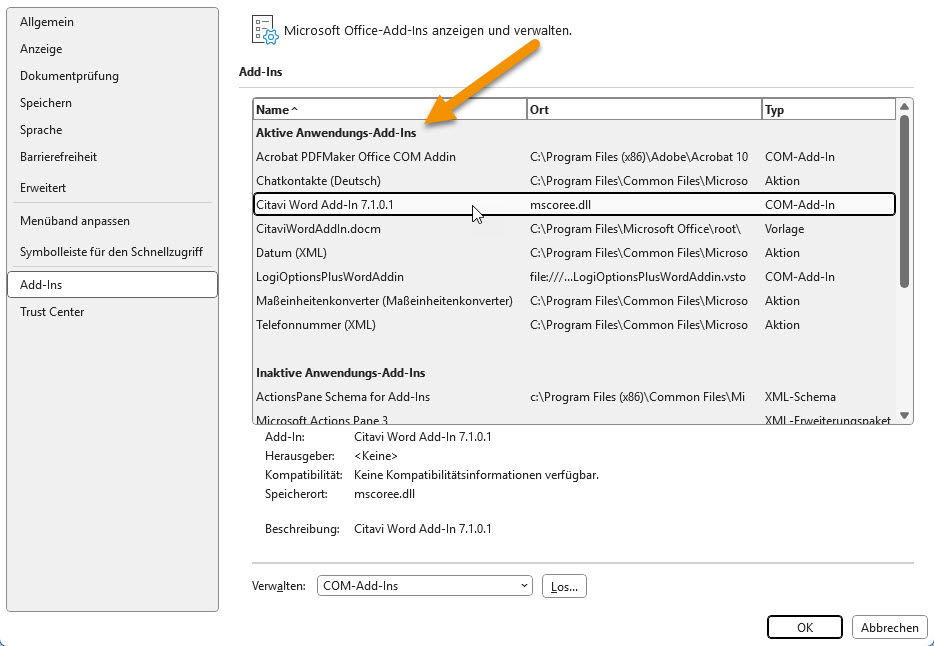
Task: Sort add-ins by Ort column
Action: click(643, 110)
